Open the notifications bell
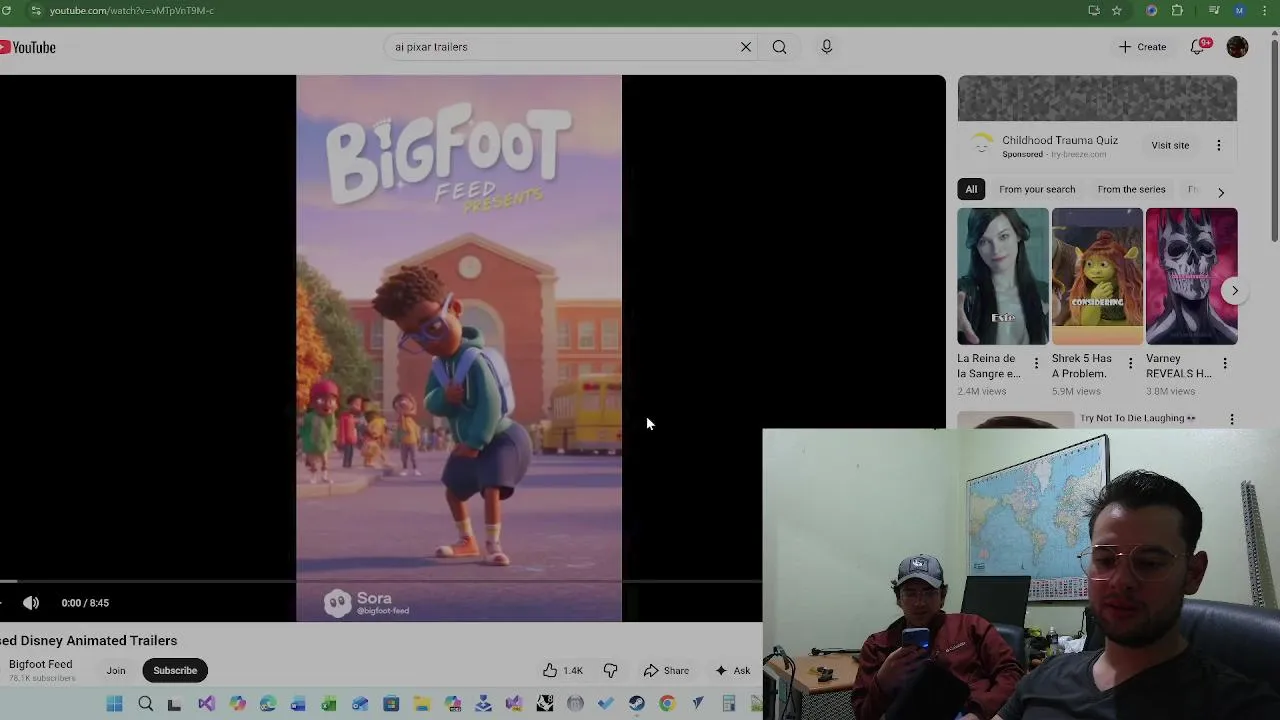This screenshot has height=720, width=1280. click(x=1198, y=47)
